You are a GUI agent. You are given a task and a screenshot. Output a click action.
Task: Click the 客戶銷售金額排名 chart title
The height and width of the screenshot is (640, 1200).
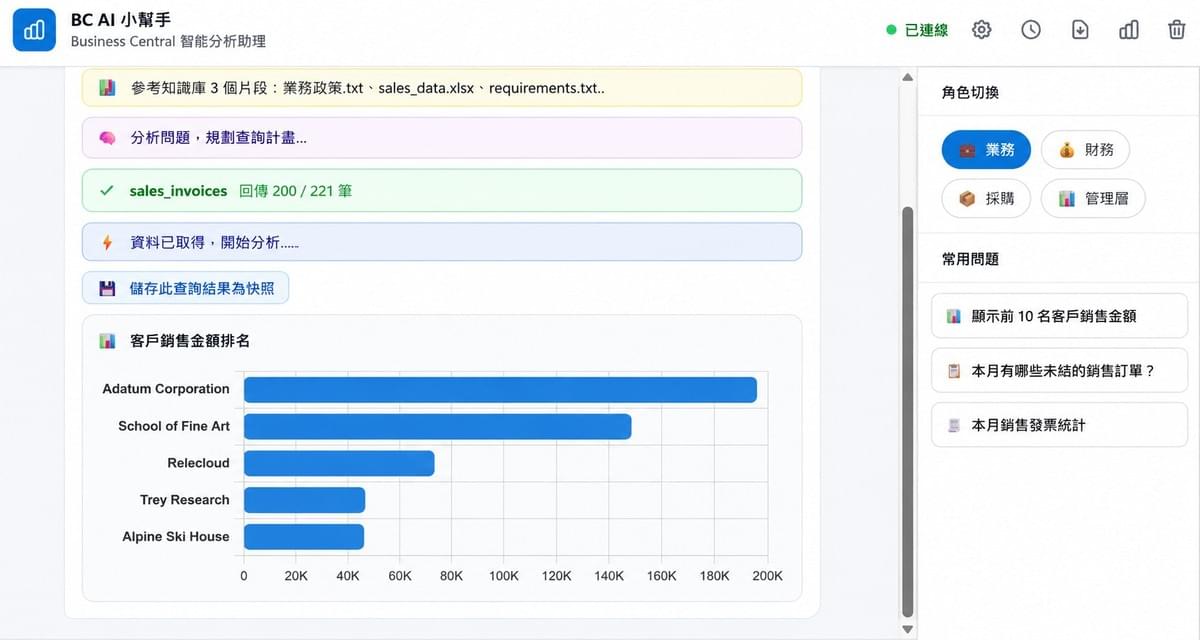pyautogui.click(x=190, y=341)
